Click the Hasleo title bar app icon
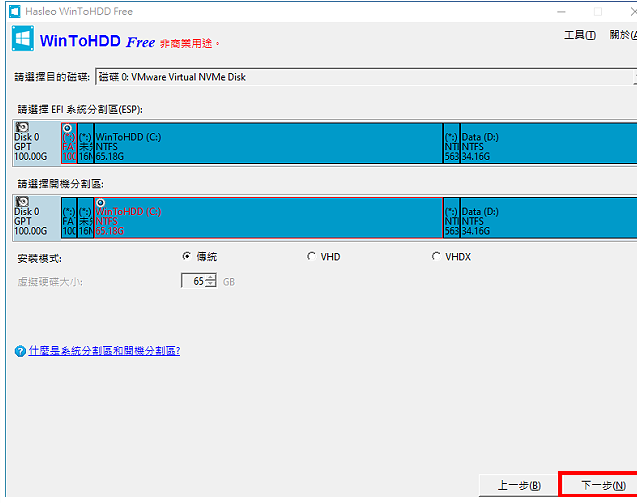The width and height of the screenshot is (637, 503). [x=15, y=11]
